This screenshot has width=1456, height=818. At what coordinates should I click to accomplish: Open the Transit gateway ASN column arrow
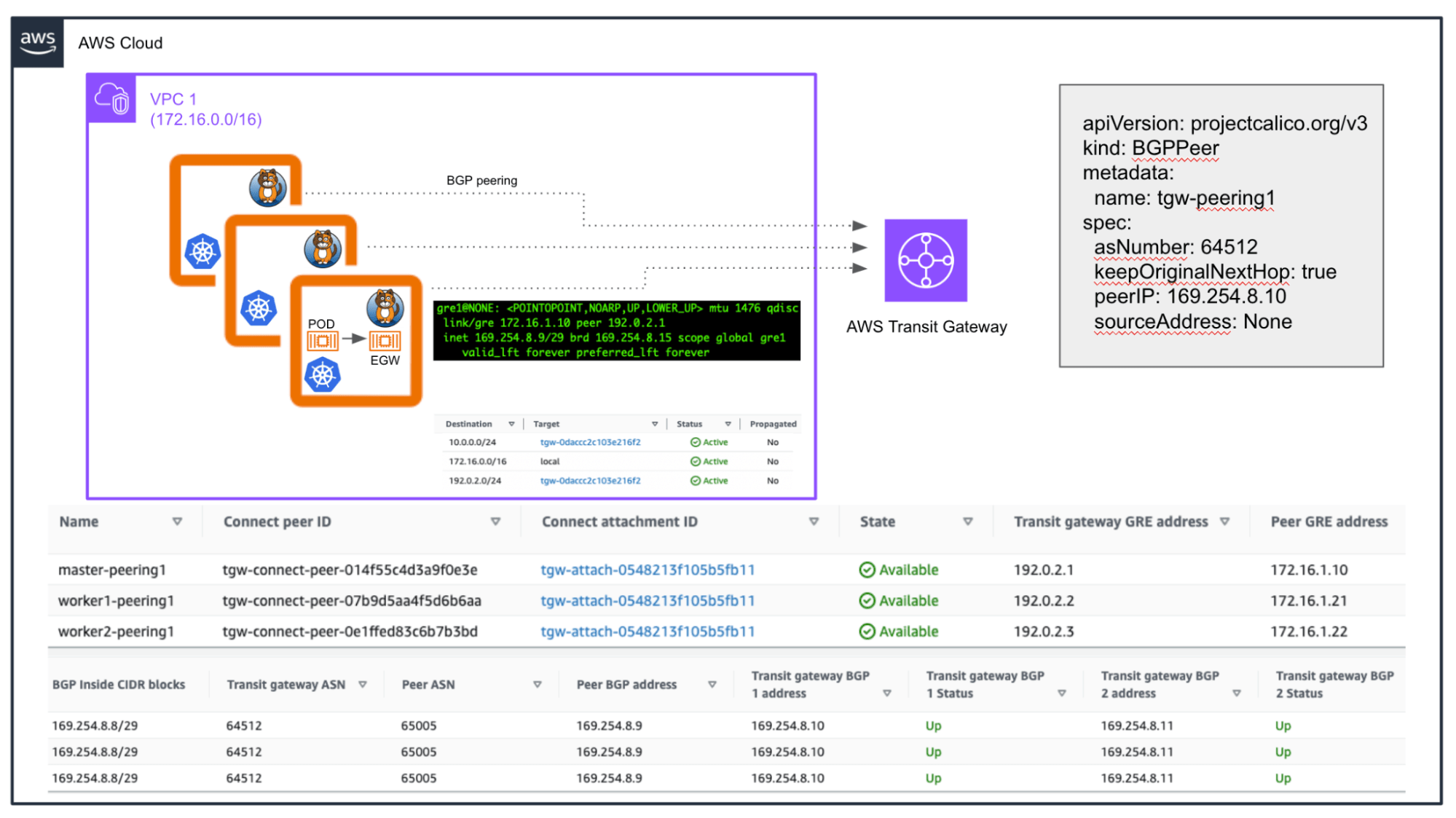click(x=362, y=685)
